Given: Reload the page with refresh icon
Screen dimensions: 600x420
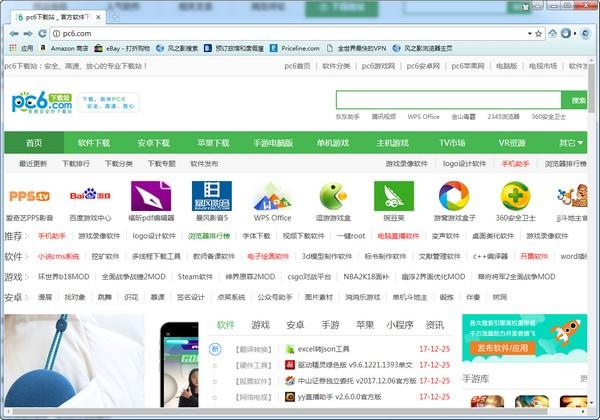Looking at the screenshot, I should click(42, 34).
